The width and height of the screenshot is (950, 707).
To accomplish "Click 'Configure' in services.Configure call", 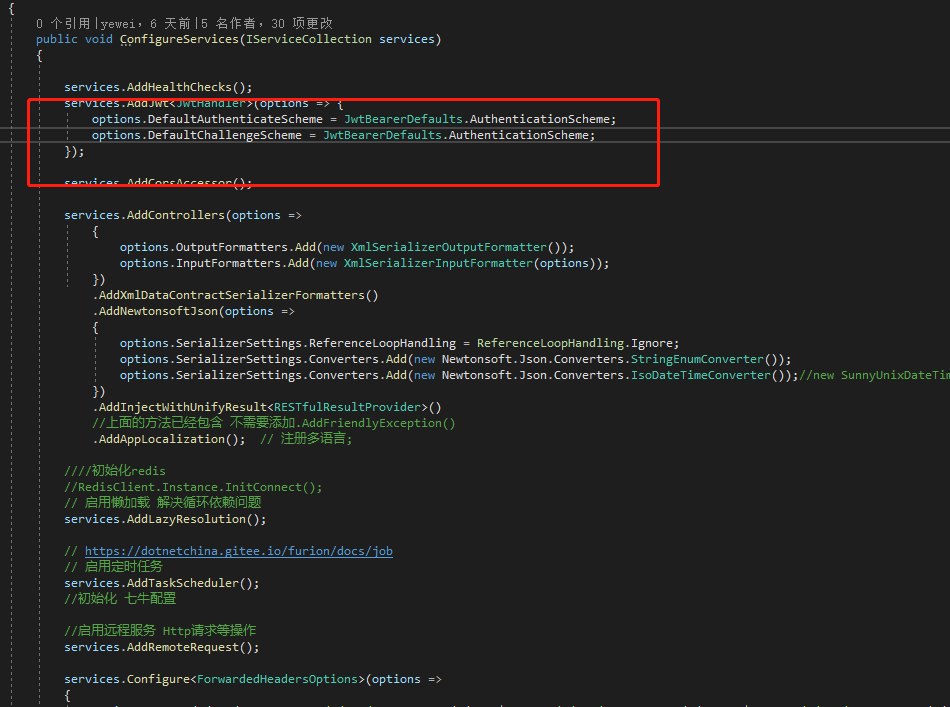I will click(158, 679).
